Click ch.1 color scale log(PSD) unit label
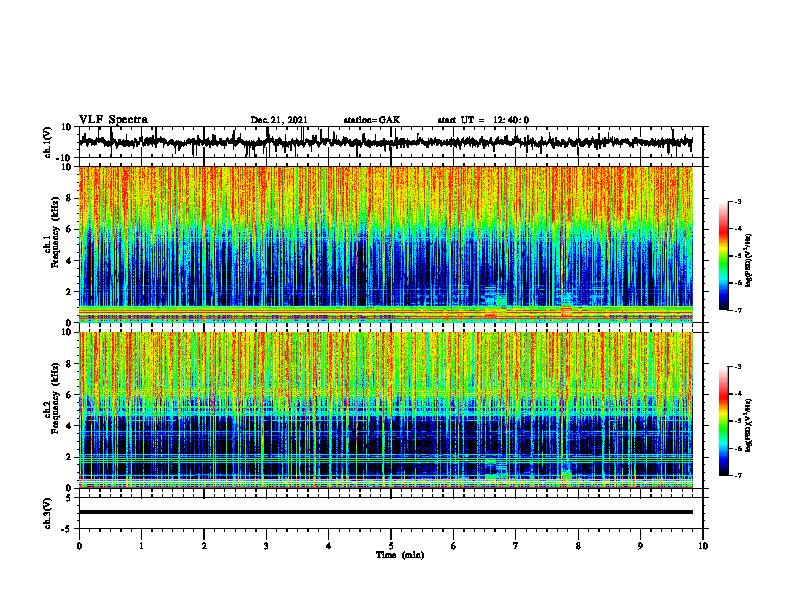The image size is (792, 612). point(748,261)
